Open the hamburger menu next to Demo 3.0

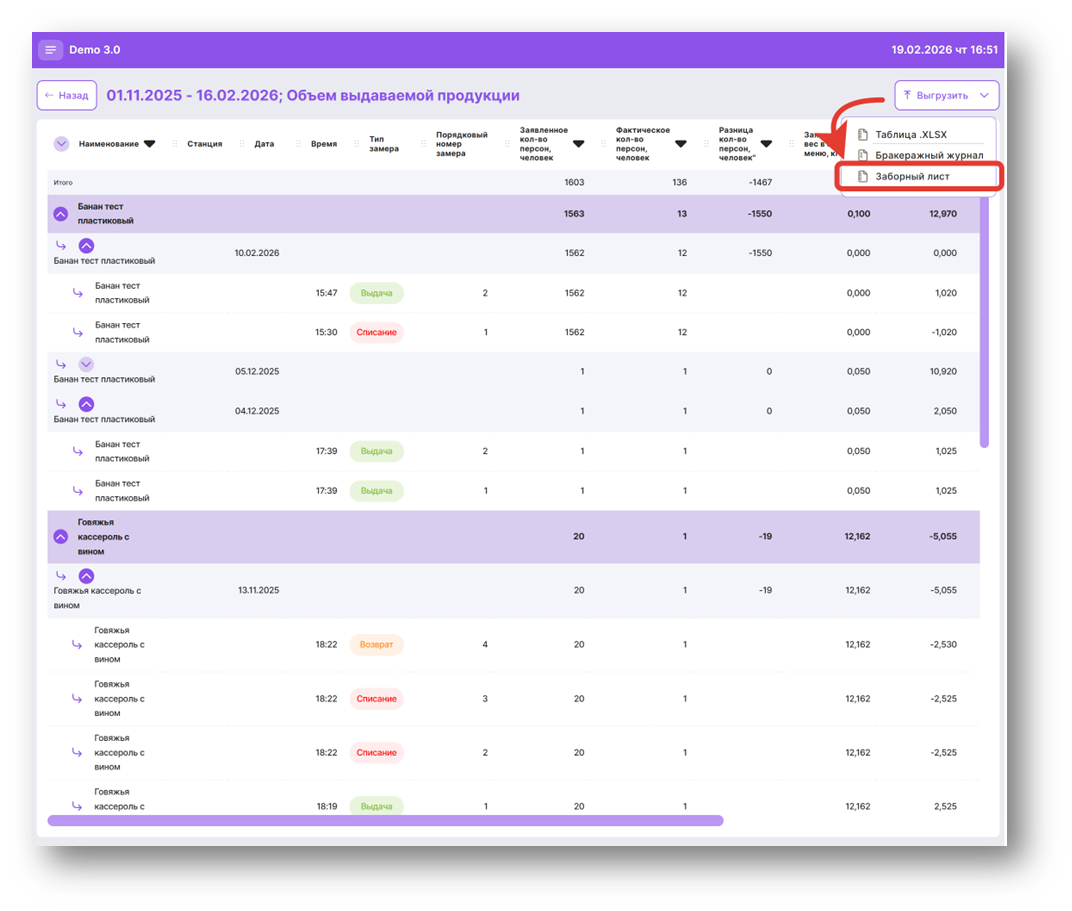tap(51, 50)
